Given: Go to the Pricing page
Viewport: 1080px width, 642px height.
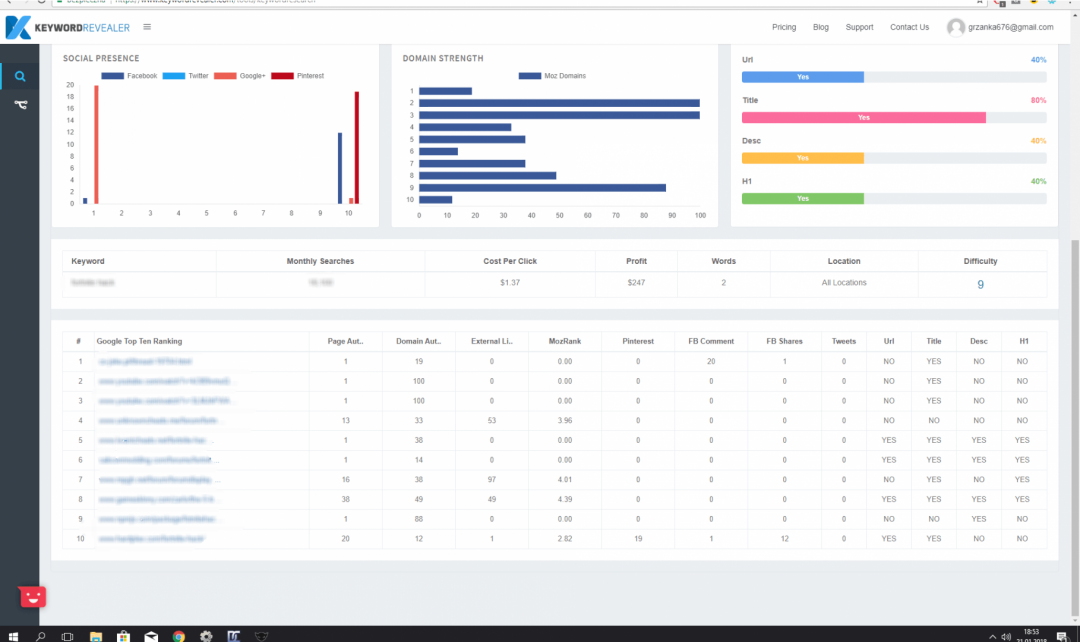Looking at the screenshot, I should tap(784, 28).
